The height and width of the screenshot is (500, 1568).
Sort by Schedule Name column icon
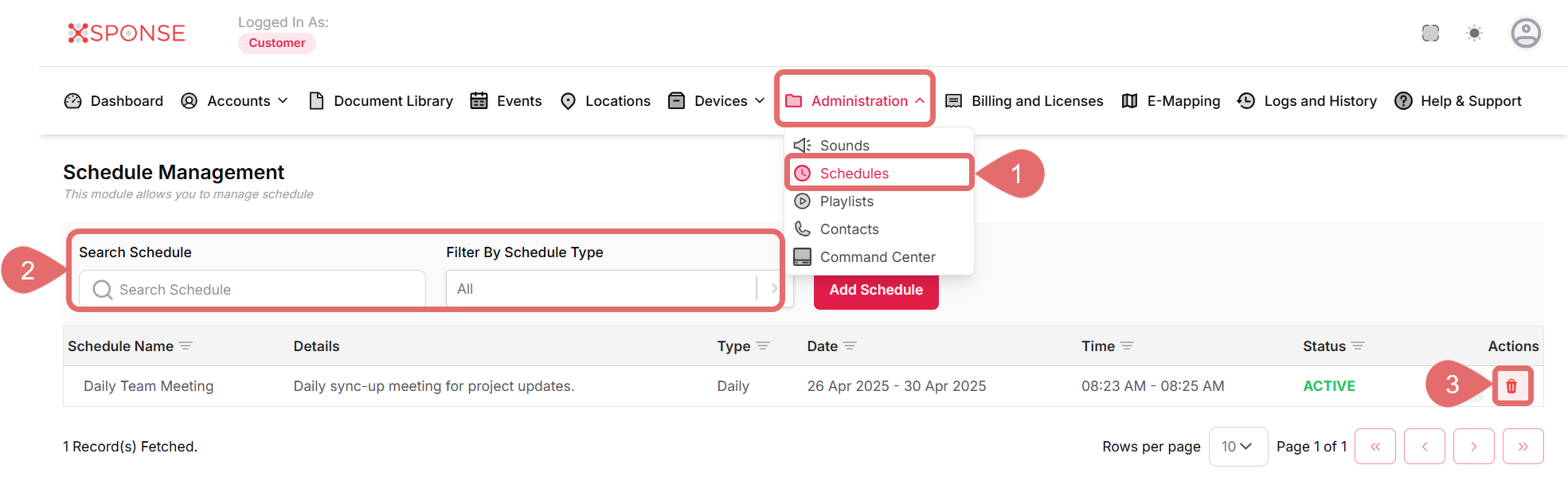[x=186, y=346]
